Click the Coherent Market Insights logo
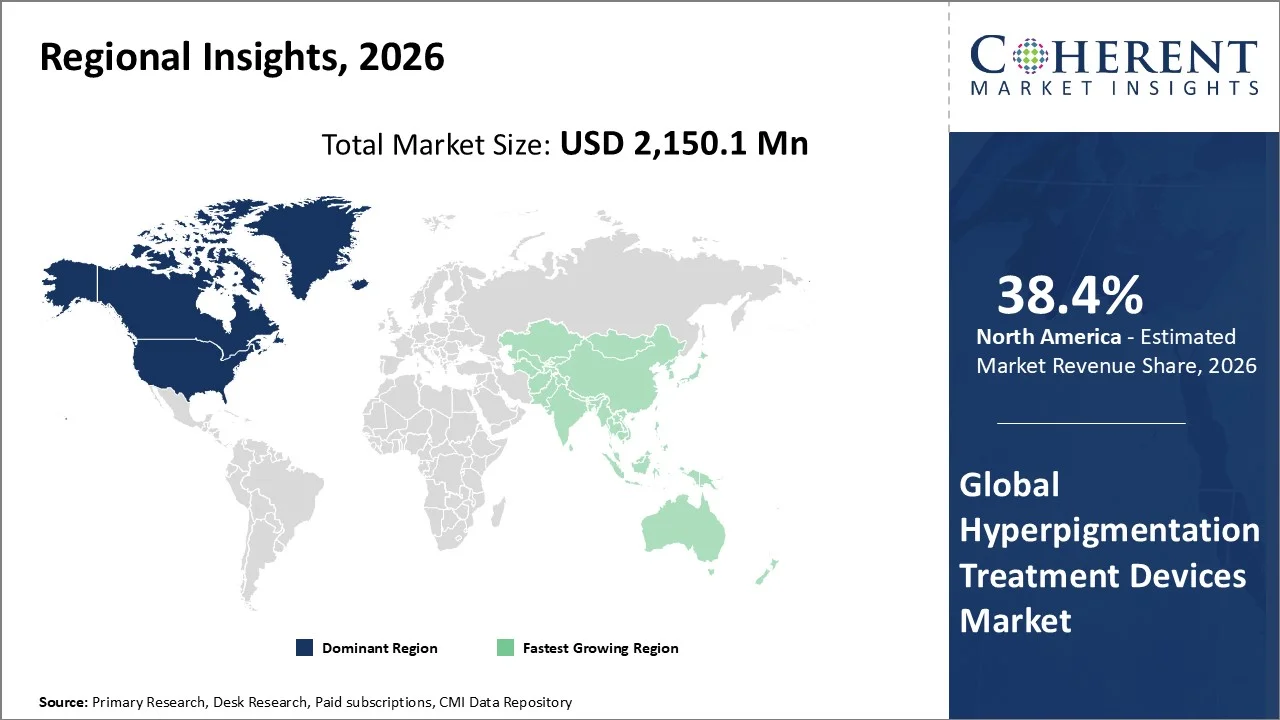1280x720 pixels. point(1113,64)
